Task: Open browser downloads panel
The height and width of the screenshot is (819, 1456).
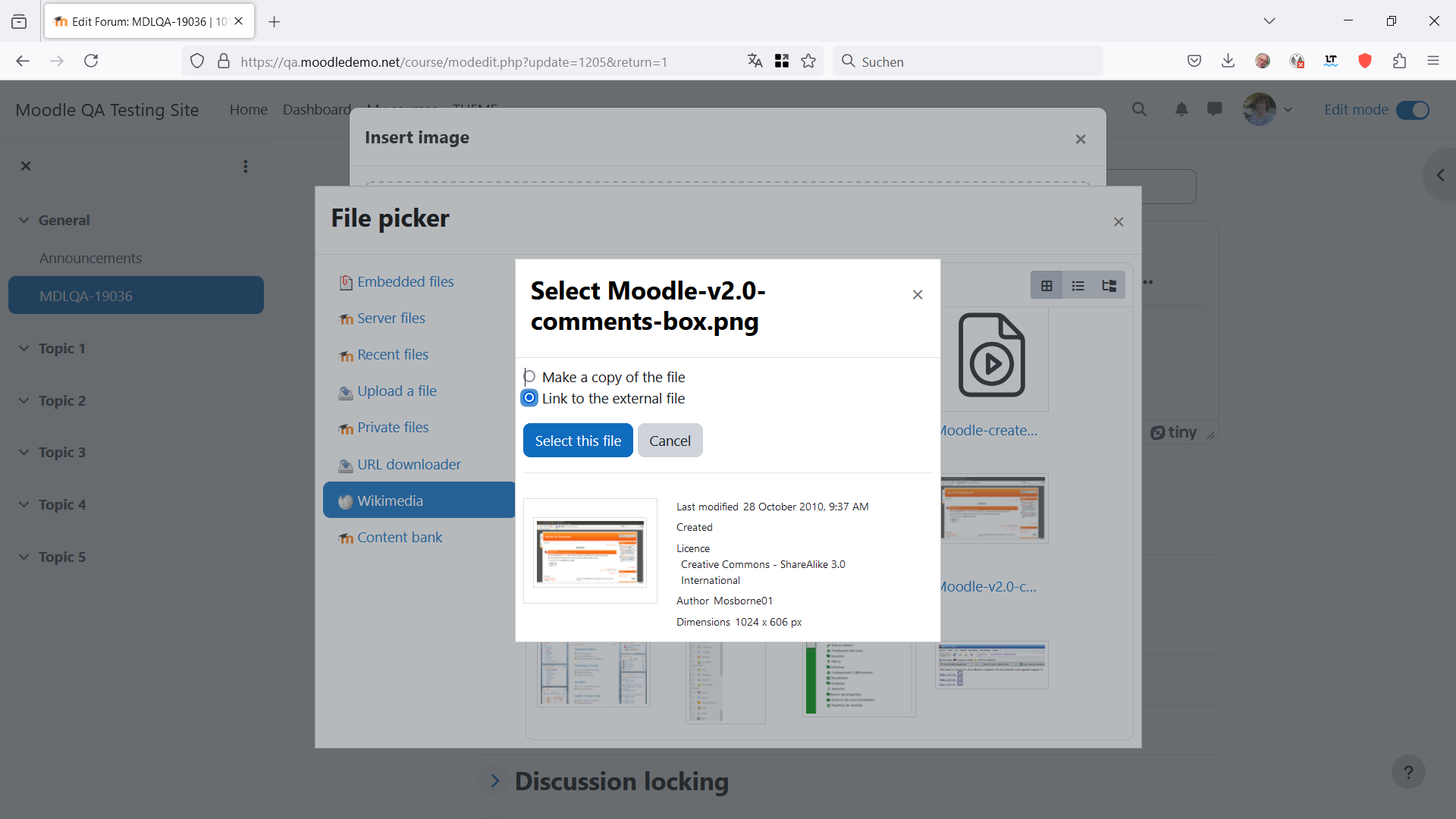Action: (x=1228, y=61)
